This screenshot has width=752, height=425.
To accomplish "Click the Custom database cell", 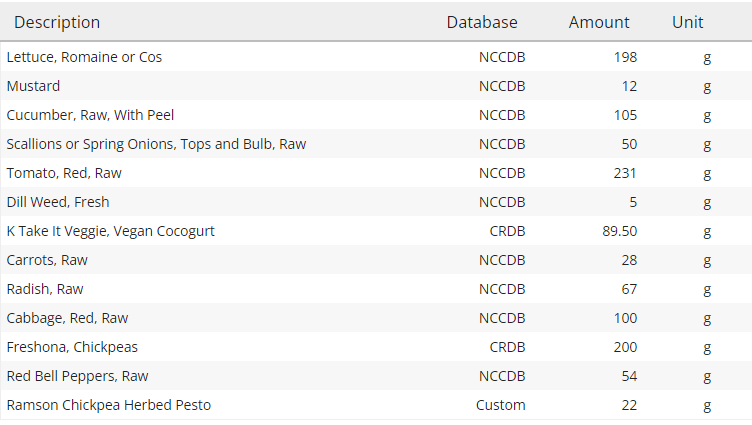I will click(500, 405).
